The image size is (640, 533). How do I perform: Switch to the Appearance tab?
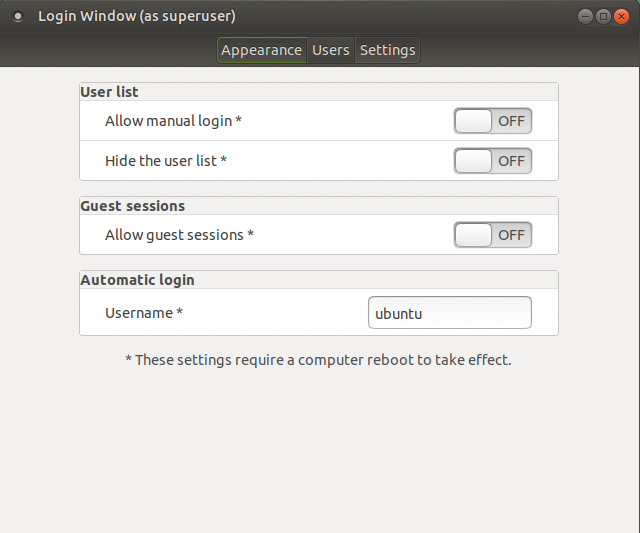coord(262,50)
